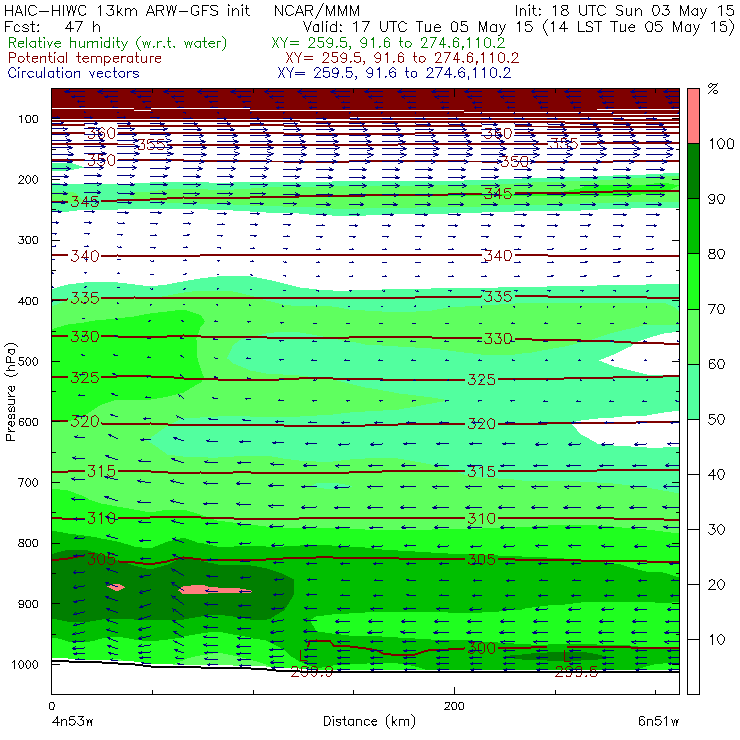Click the 'Pressure (hPa)' axis title
The width and height of the screenshot is (740, 740).
10,392
